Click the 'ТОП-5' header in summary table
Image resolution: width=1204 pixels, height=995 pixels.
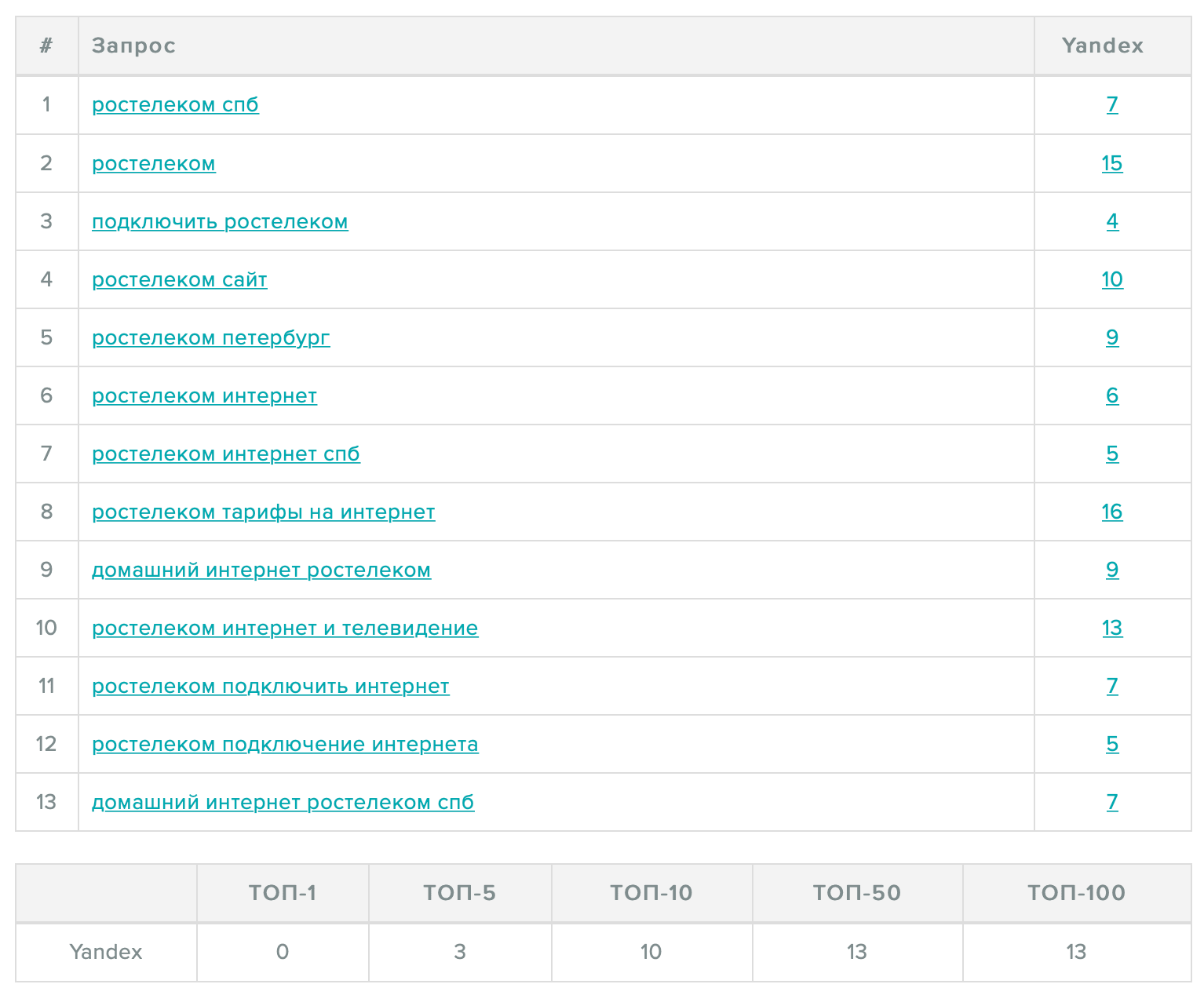tap(460, 893)
